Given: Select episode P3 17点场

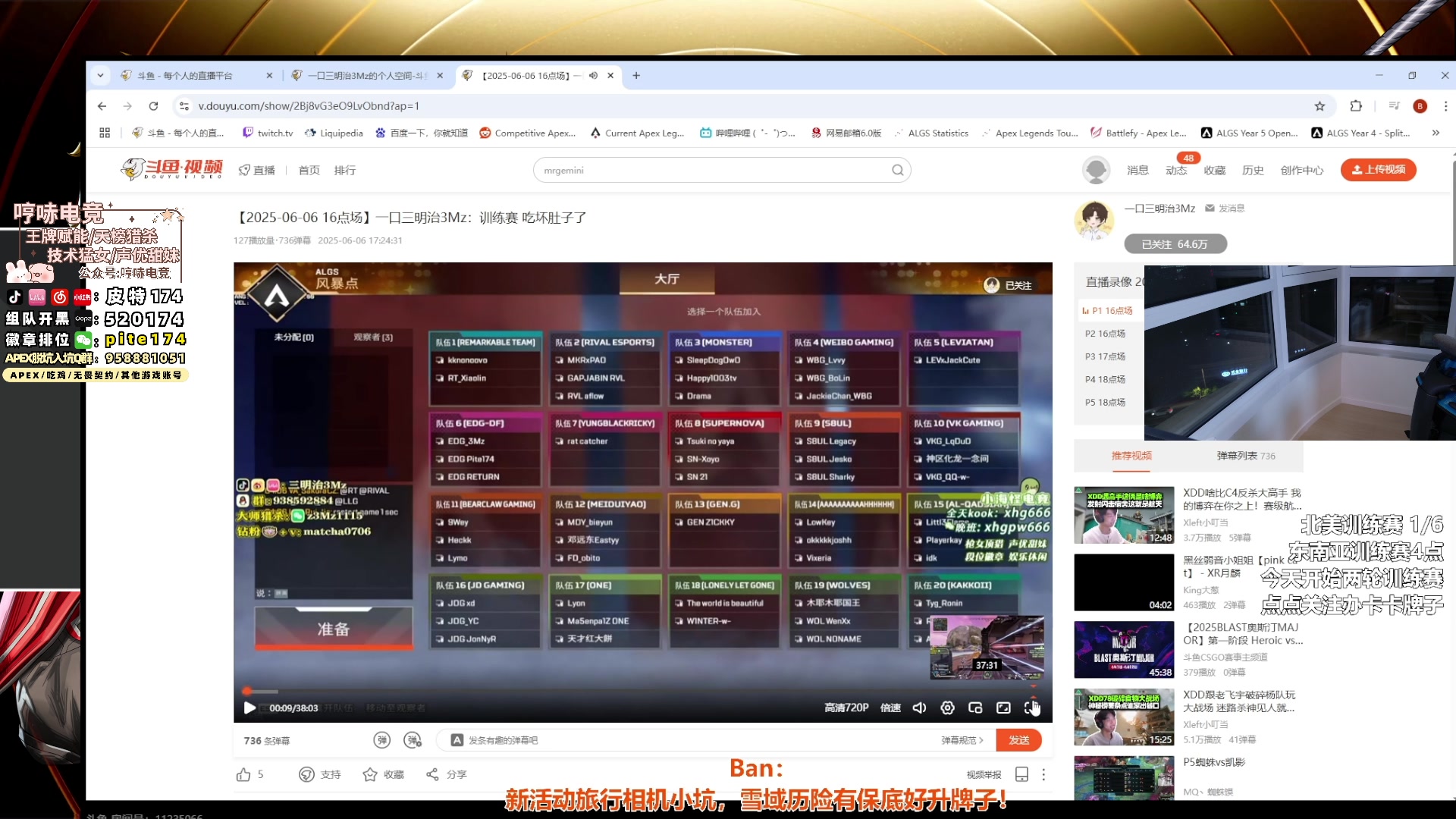Looking at the screenshot, I should point(1105,356).
